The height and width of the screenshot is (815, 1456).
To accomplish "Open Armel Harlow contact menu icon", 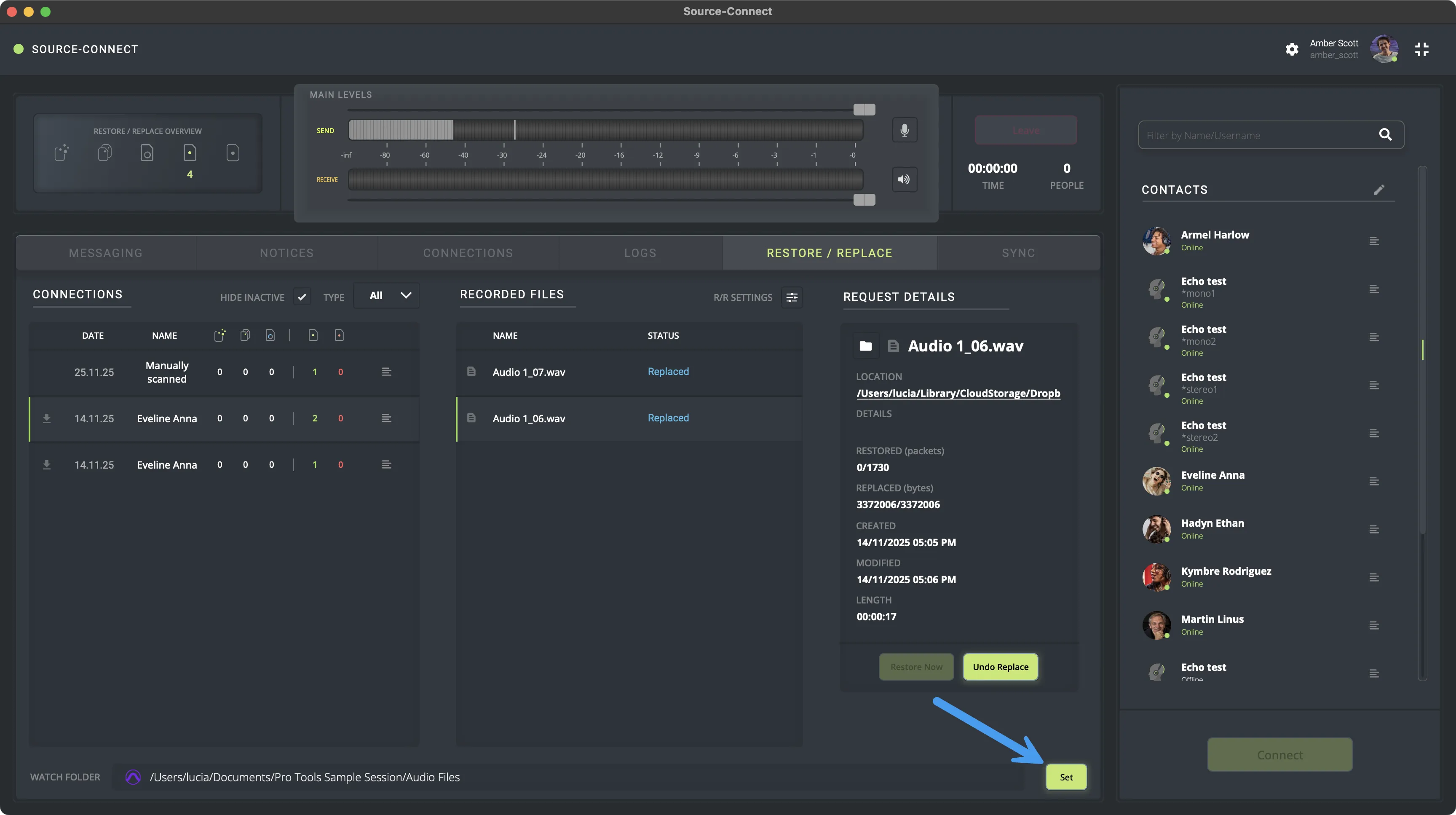I will (1374, 241).
